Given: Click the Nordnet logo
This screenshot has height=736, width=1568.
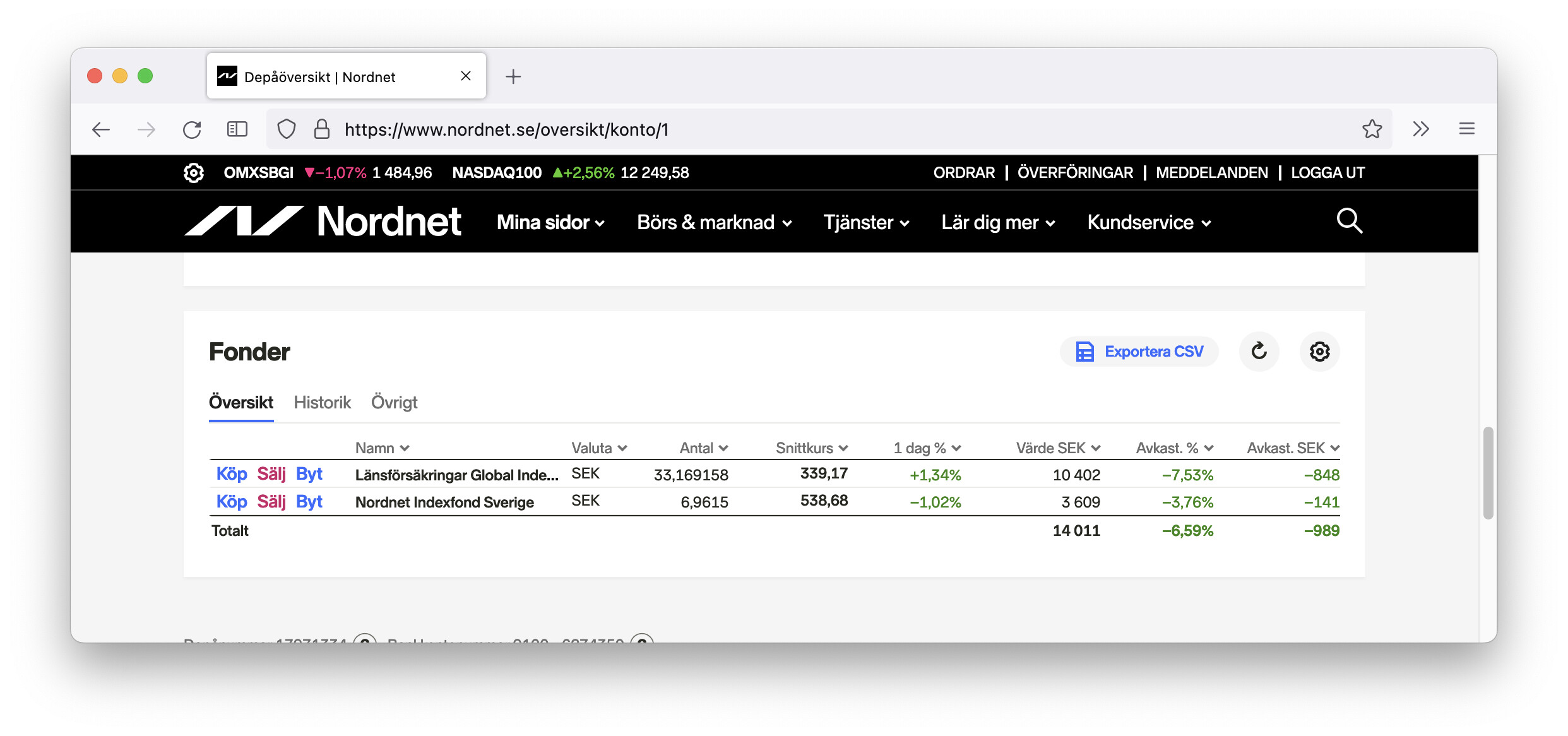Looking at the screenshot, I should coord(323,222).
